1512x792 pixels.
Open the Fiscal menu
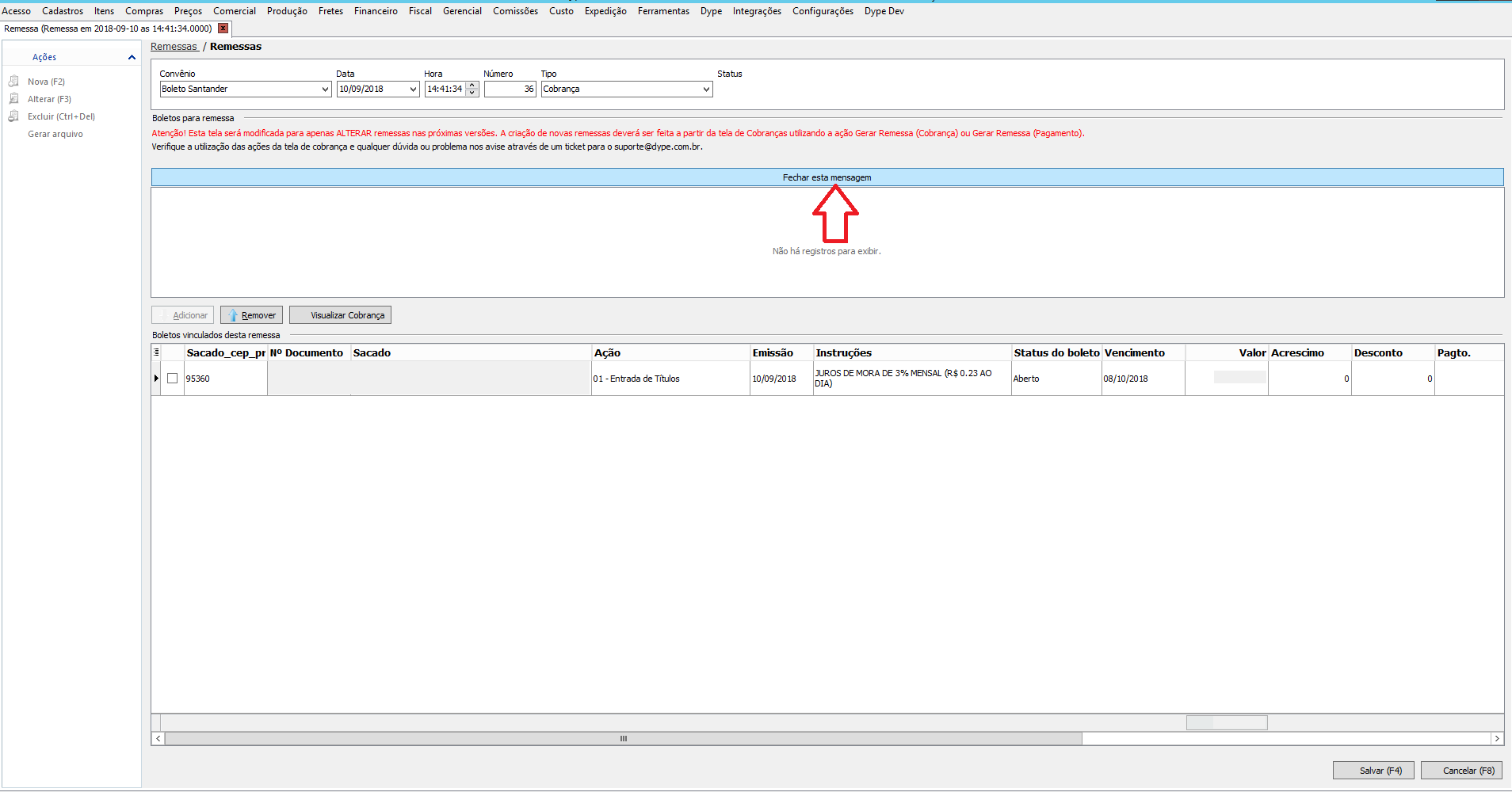tap(420, 11)
